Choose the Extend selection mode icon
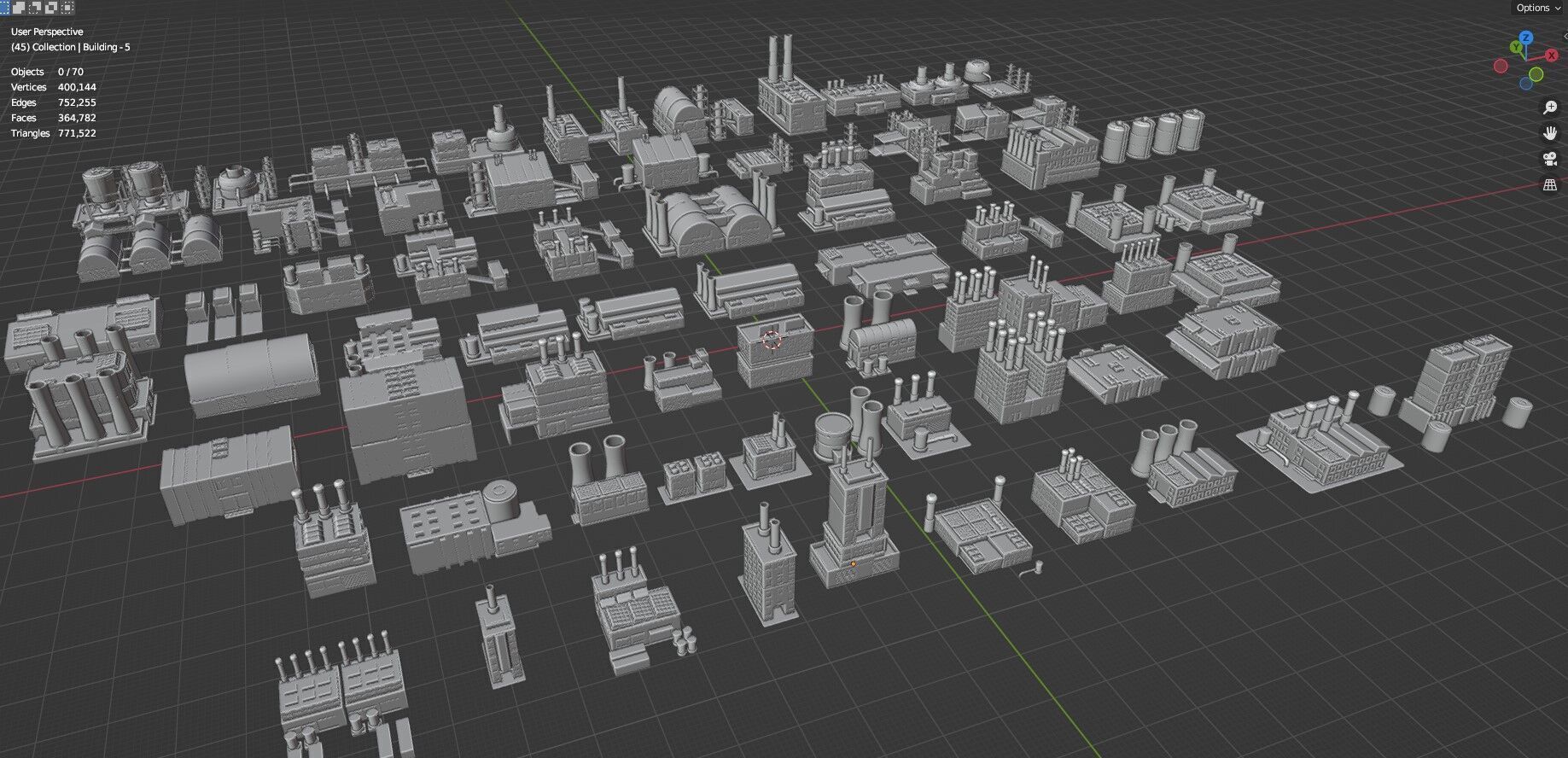The height and width of the screenshot is (758, 1568). tap(19, 8)
